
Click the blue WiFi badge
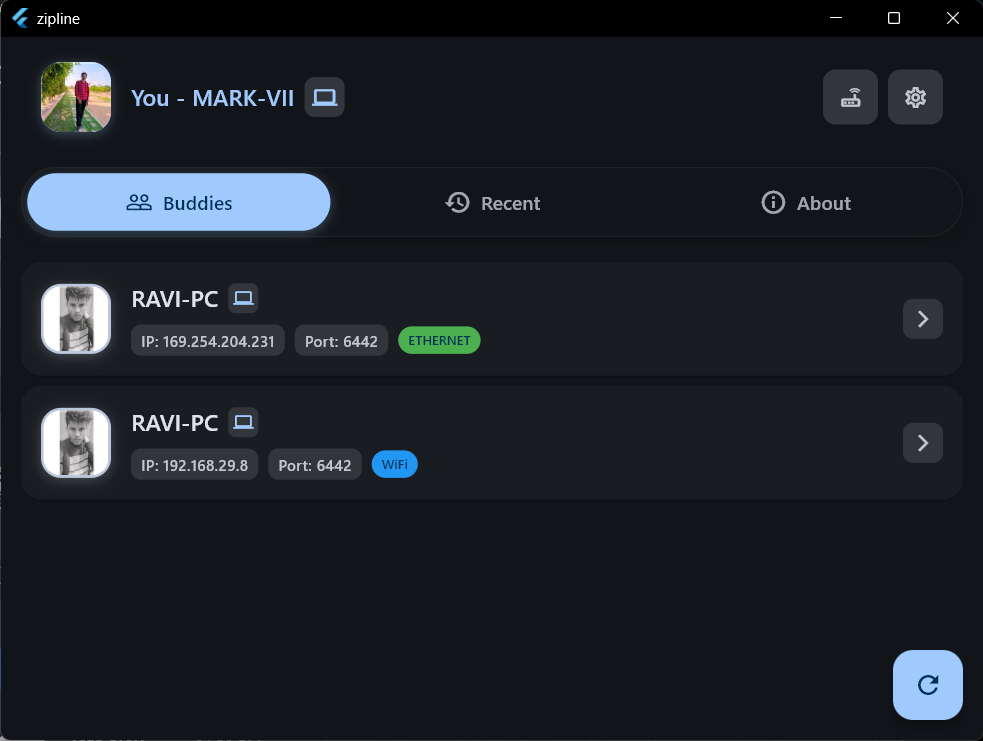(394, 465)
